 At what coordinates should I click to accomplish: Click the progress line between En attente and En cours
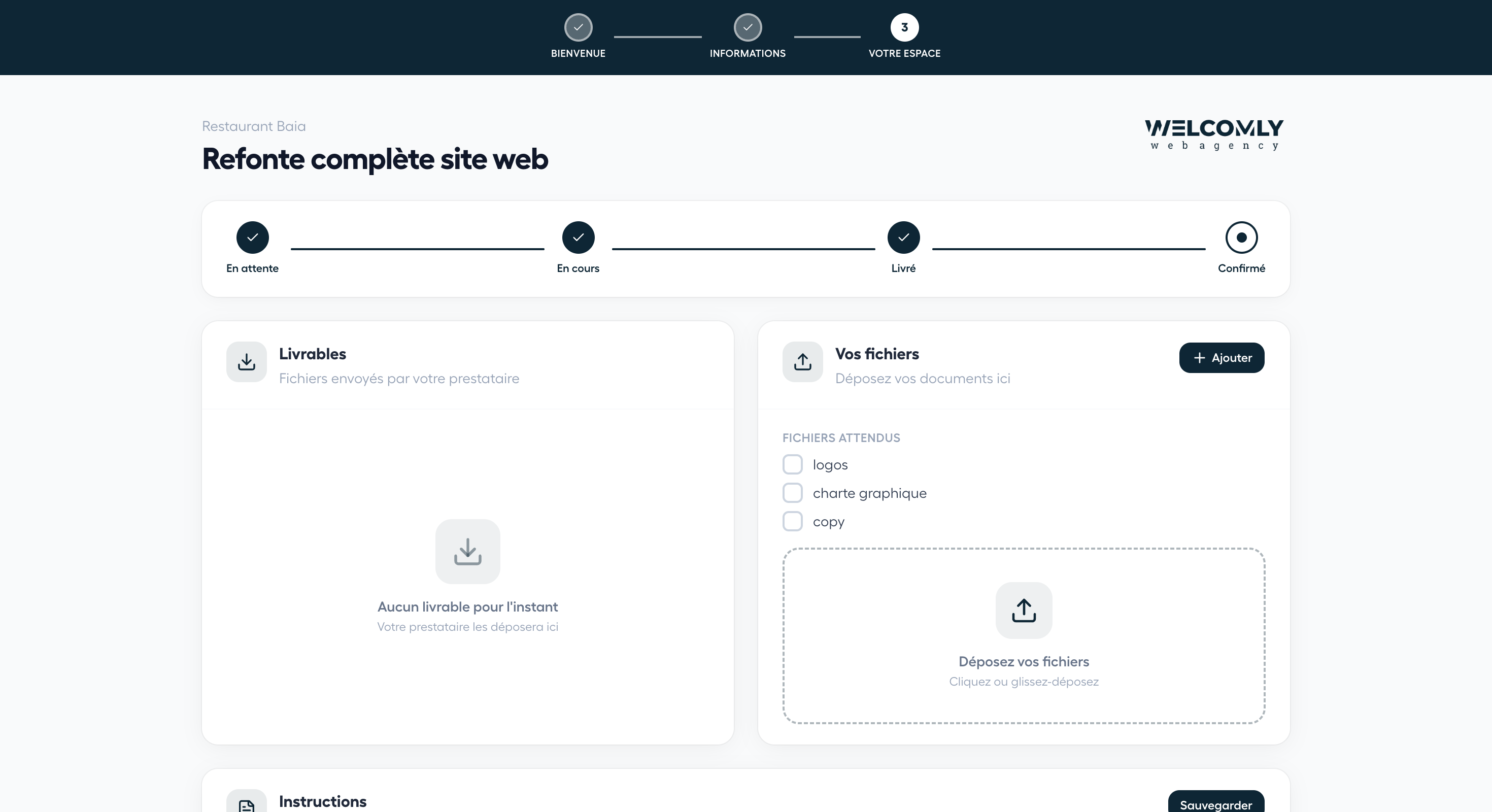(x=417, y=249)
